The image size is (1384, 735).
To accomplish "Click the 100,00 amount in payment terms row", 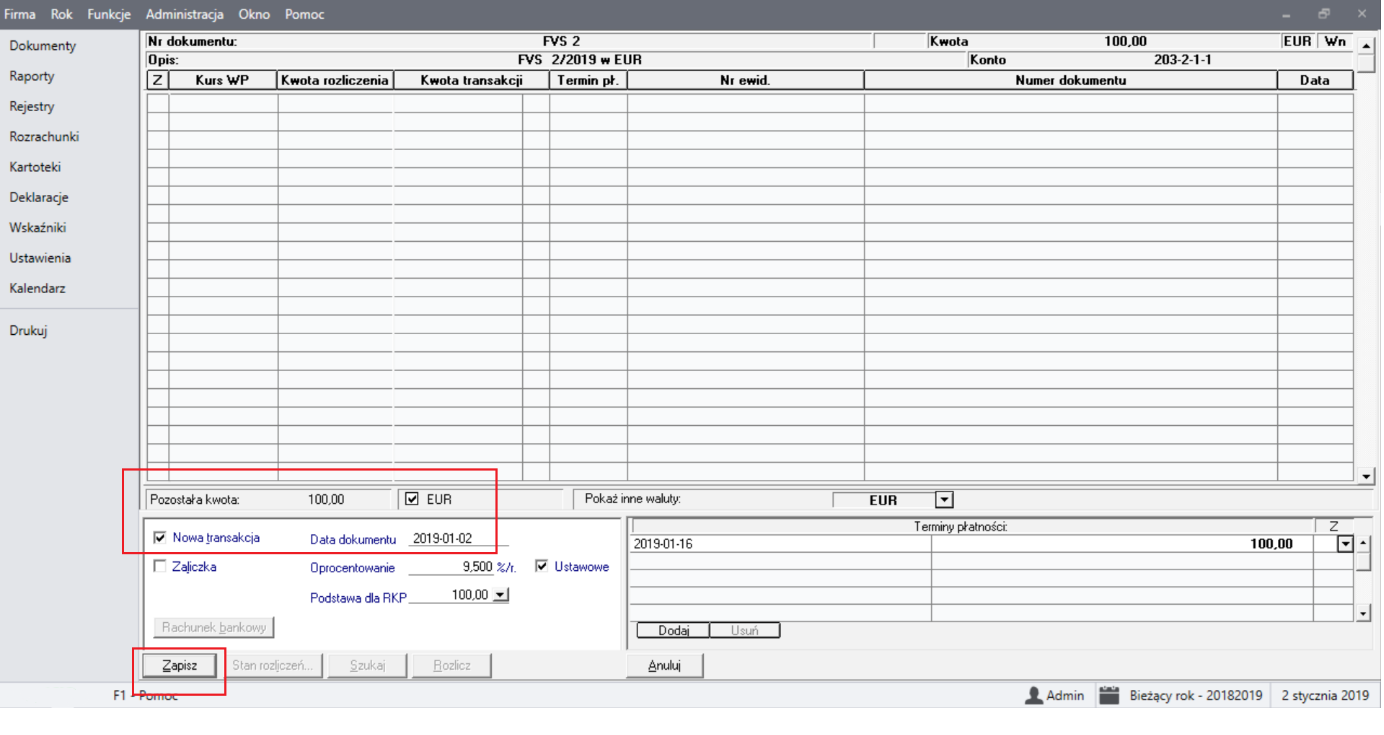I will point(1123,544).
